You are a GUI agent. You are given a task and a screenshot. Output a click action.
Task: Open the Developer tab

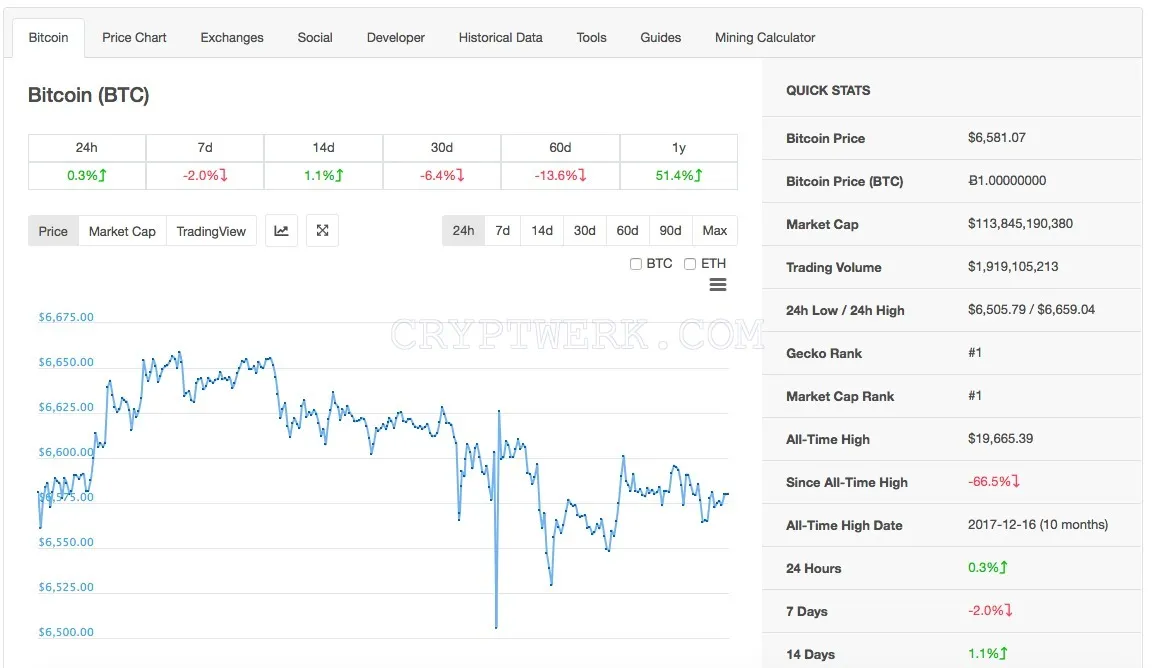click(396, 38)
